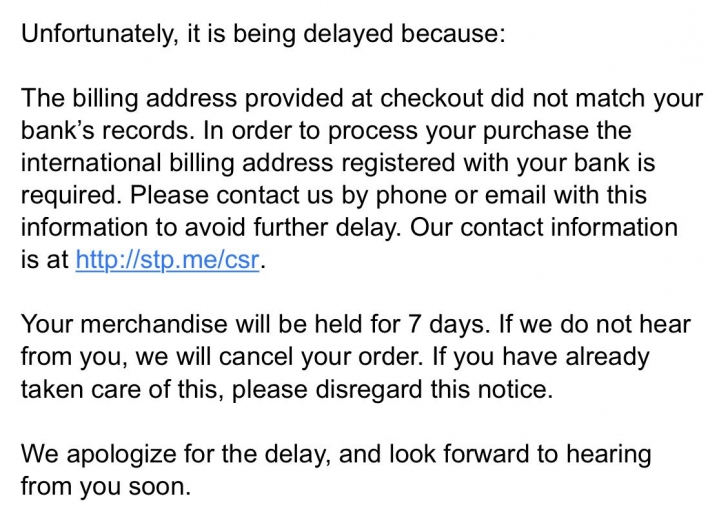This screenshot has width=720, height=516.
Task: Click 'from you soon.' at the bottom
Action: click(x=106, y=486)
